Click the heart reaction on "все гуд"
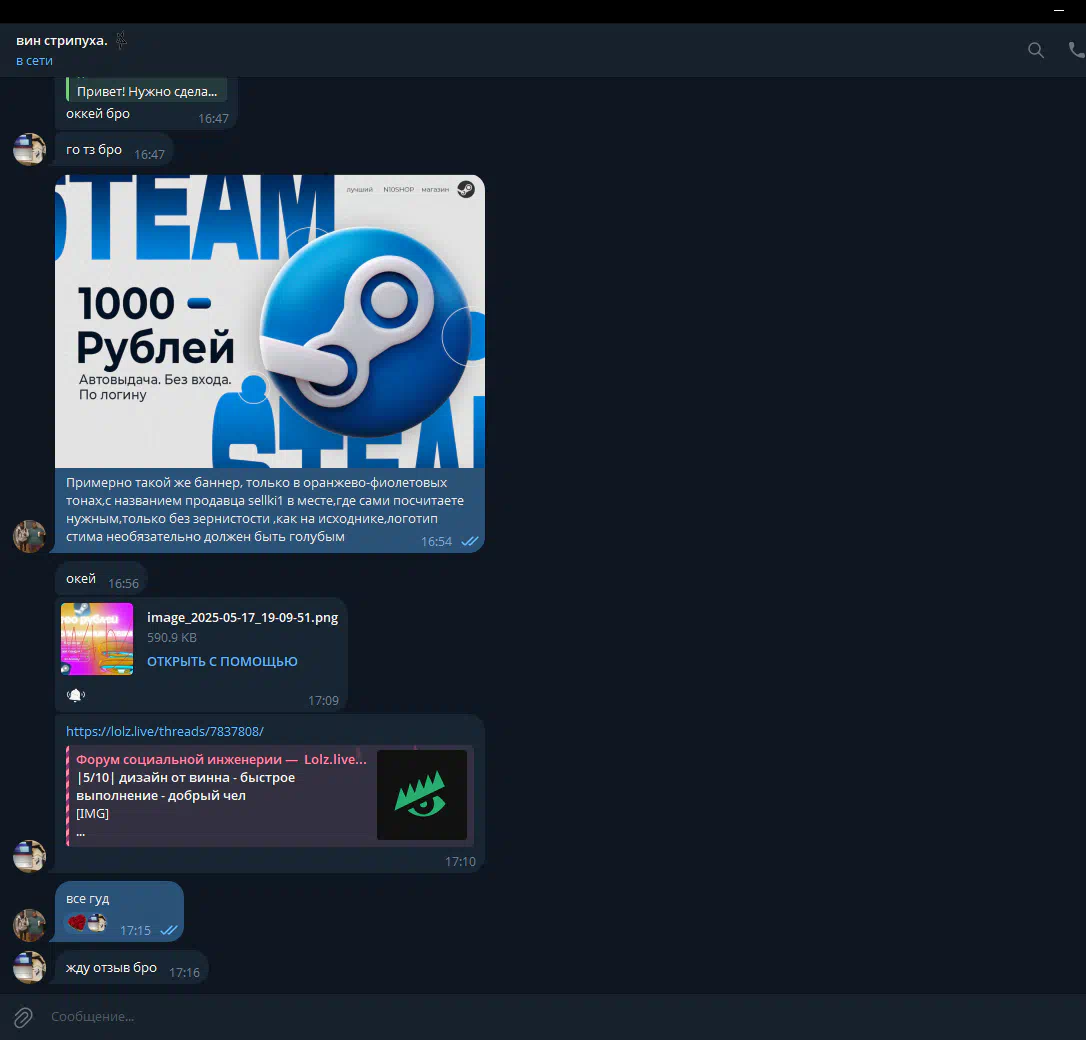The width and height of the screenshot is (1086, 1040). [x=77, y=922]
